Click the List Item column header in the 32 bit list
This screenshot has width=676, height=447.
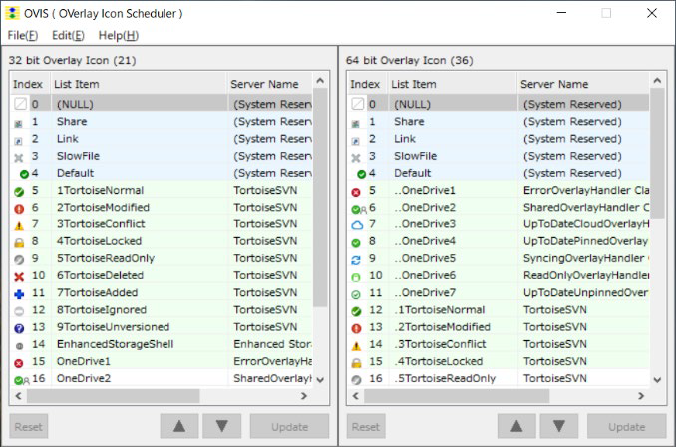pos(138,84)
